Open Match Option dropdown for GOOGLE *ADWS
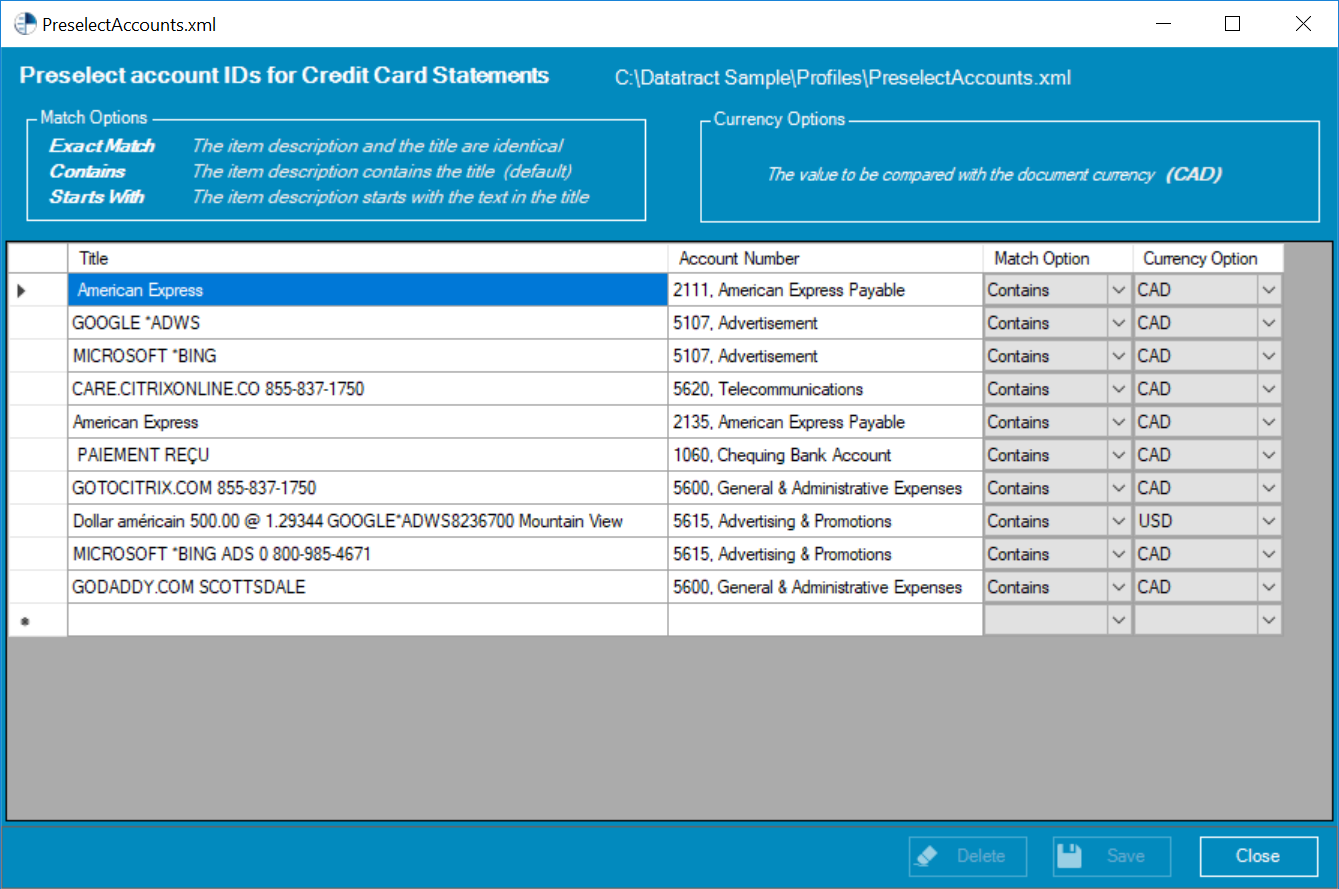 [1118, 323]
